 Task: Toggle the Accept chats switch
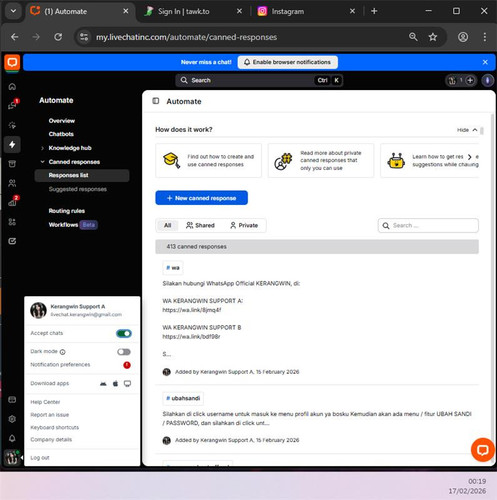click(x=124, y=334)
